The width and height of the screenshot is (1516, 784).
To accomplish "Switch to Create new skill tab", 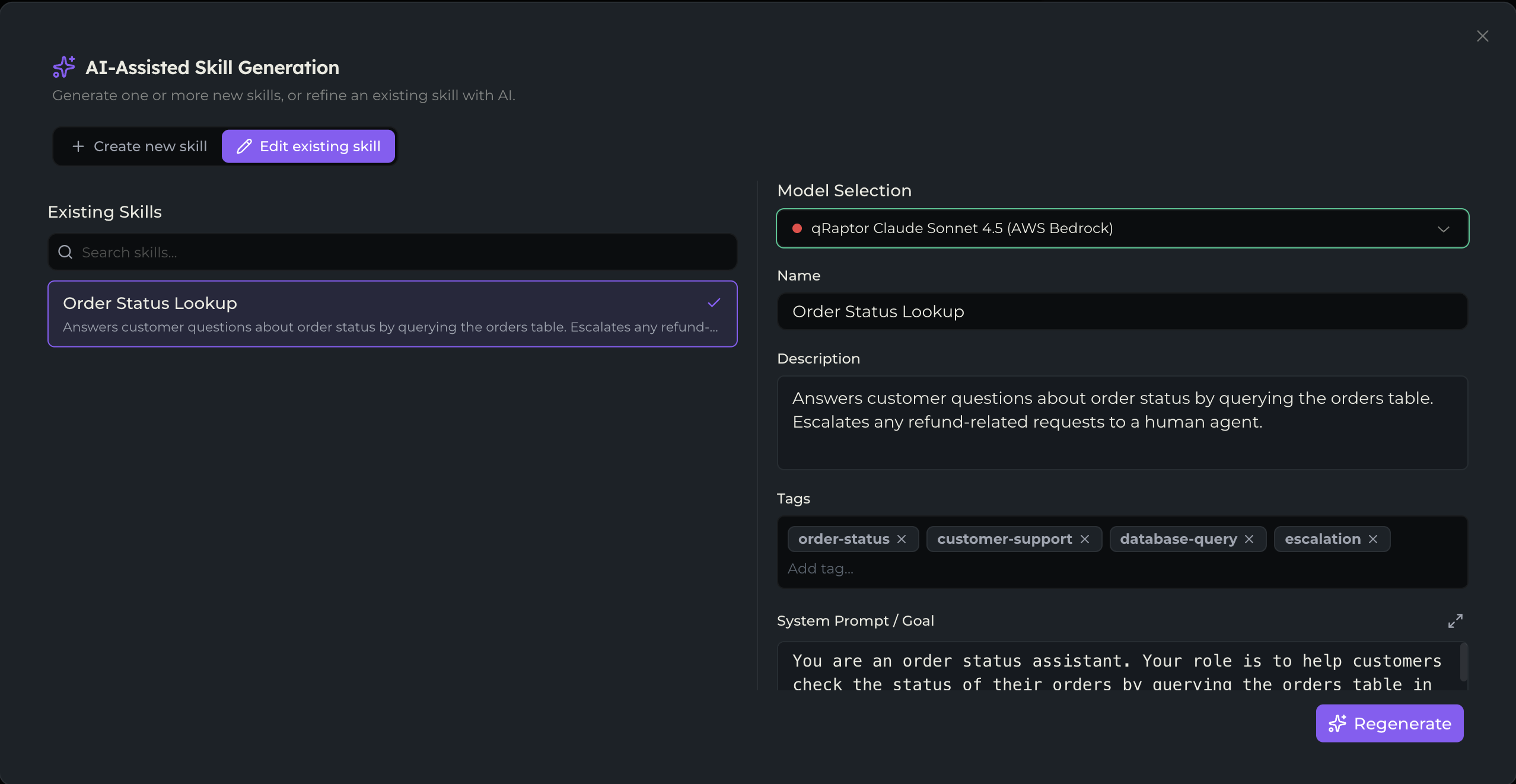I will click(x=139, y=146).
